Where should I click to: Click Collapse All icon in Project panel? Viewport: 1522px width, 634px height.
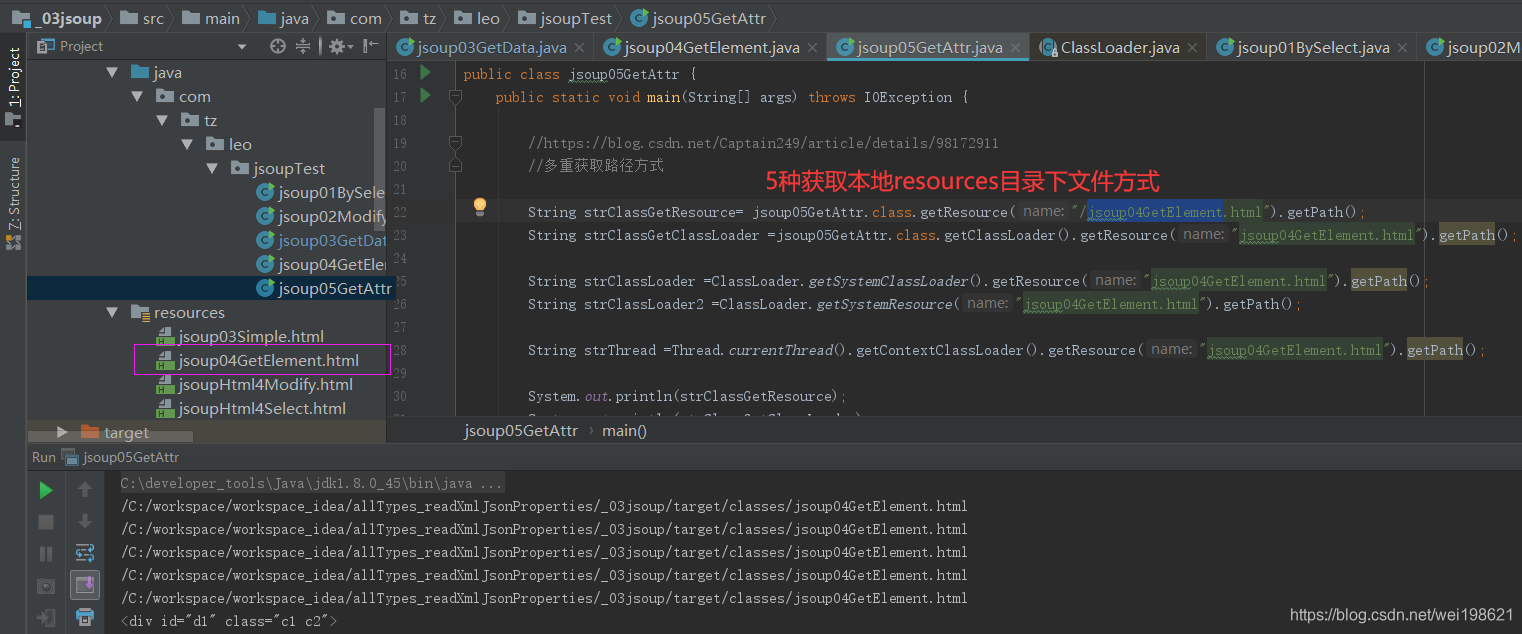pyautogui.click(x=305, y=46)
